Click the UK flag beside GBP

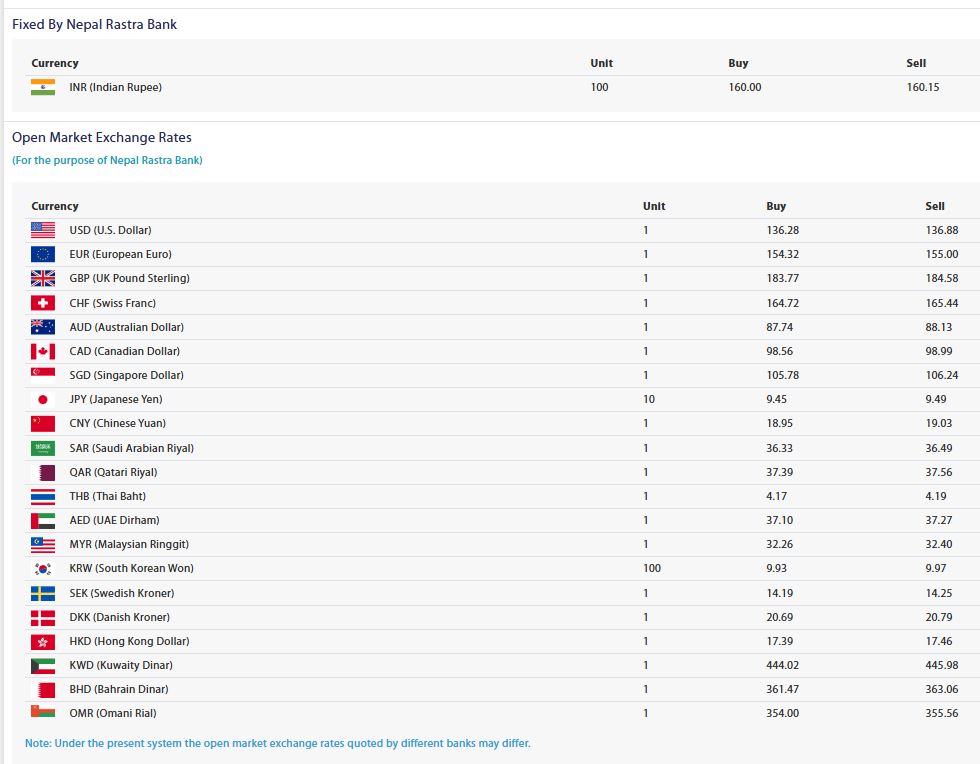pyautogui.click(x=42, y=278)
